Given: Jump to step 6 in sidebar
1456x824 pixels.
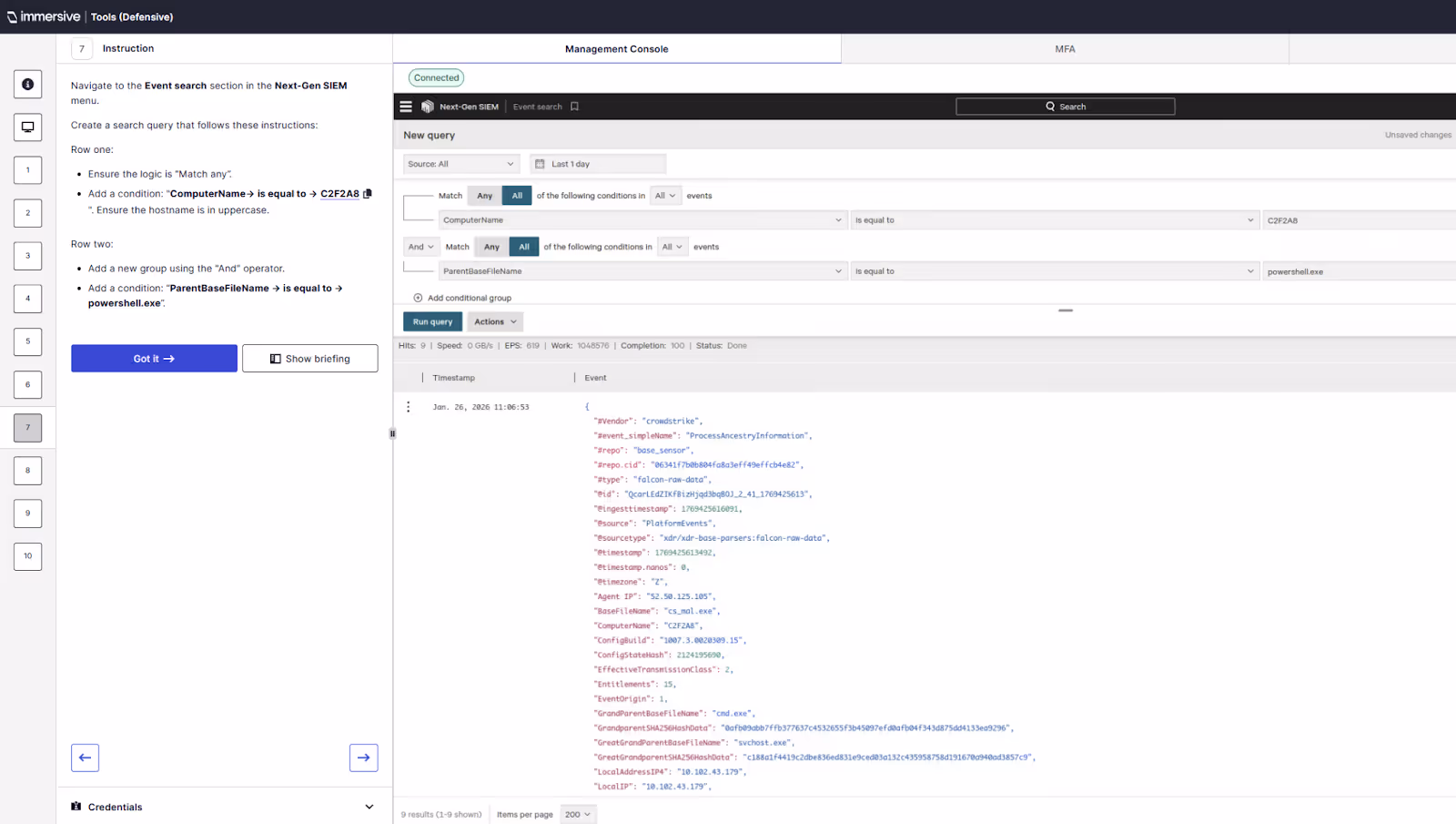Looking at the screenshot, I should click(27, 384).
